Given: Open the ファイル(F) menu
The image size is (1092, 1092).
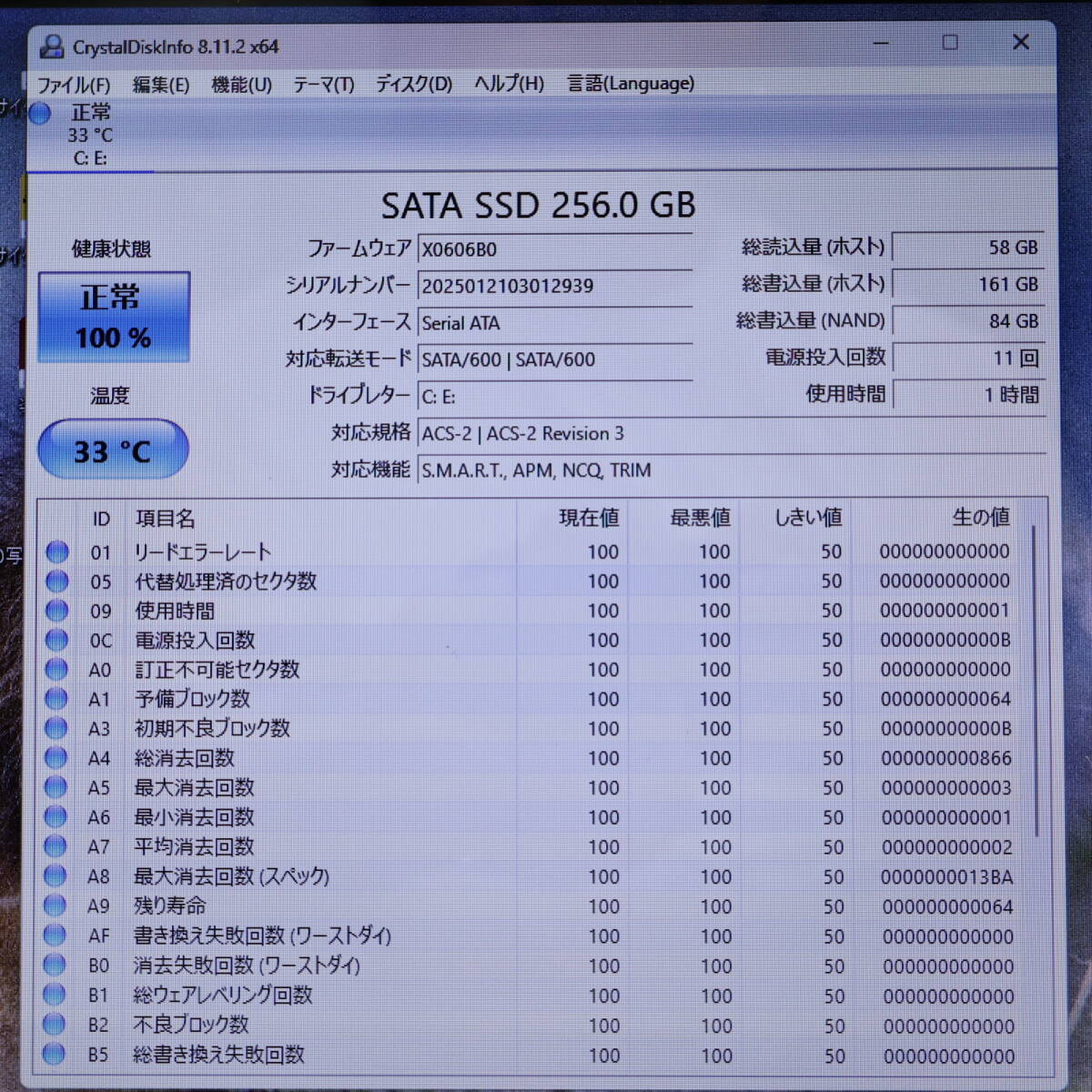Looking at the screenshot, I should [x=74, y=86].
